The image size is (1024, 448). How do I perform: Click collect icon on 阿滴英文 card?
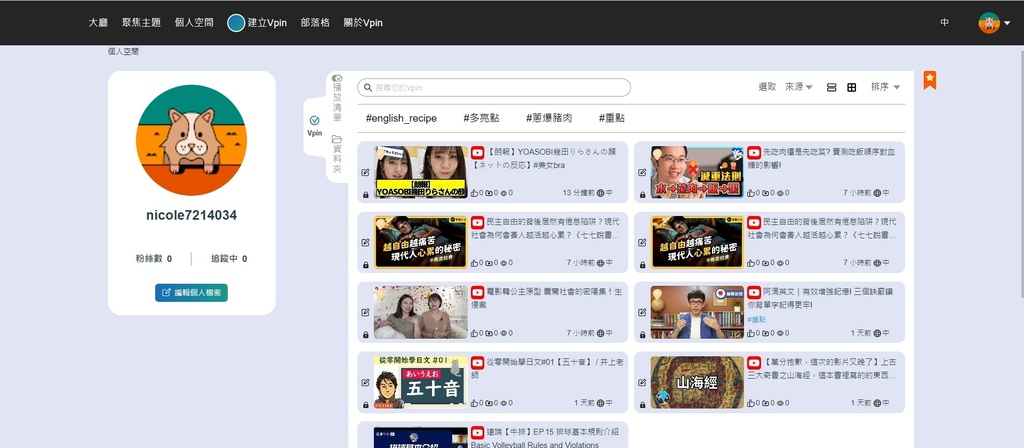pyautogui.click(x=765, y=333)
